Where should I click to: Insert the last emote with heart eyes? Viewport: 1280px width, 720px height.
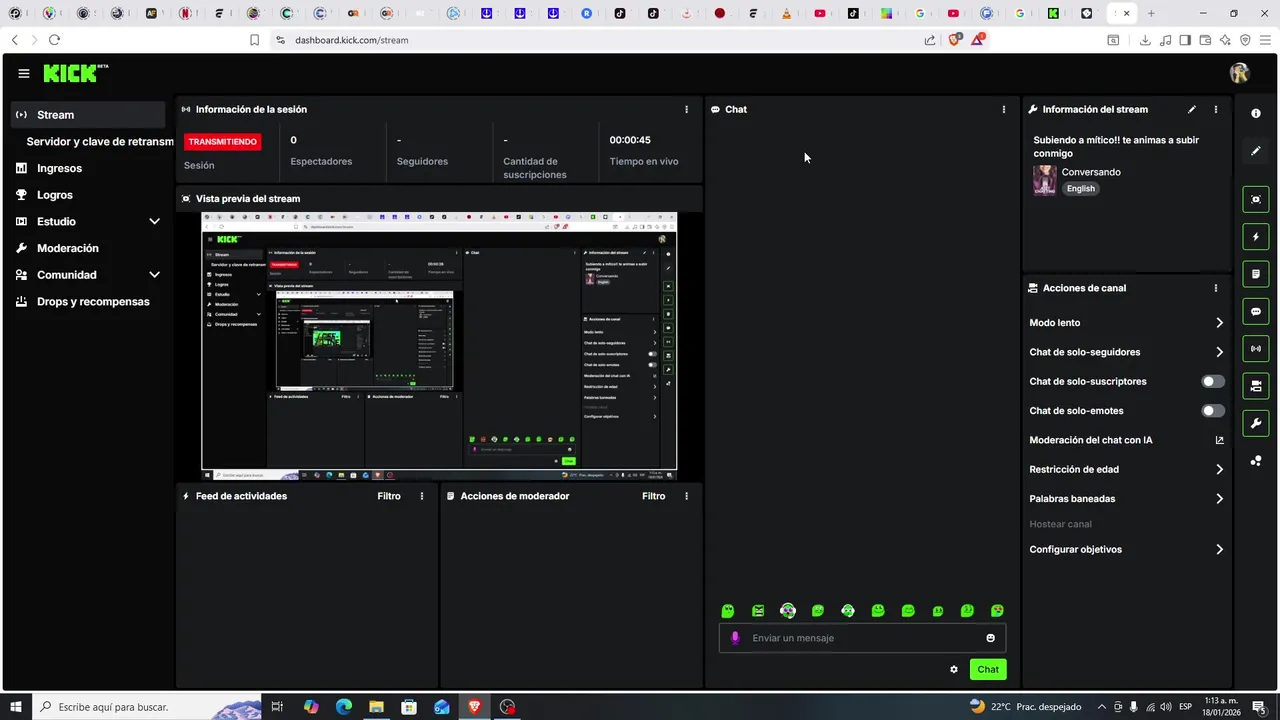click(997, 611)
